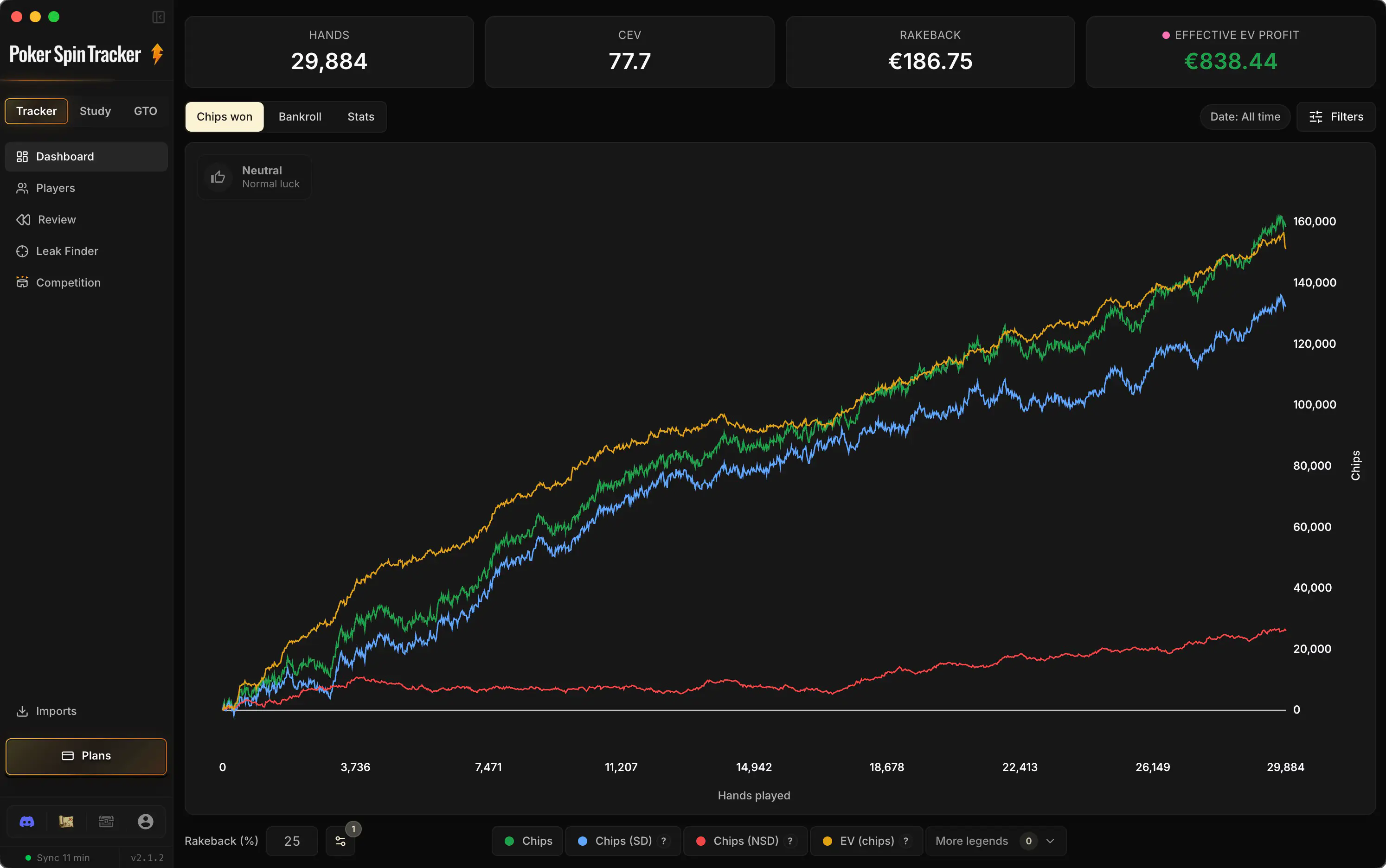Open the Date: All time selector
The height and width of the screenshot is (868, 1386).
point(1245,117)
